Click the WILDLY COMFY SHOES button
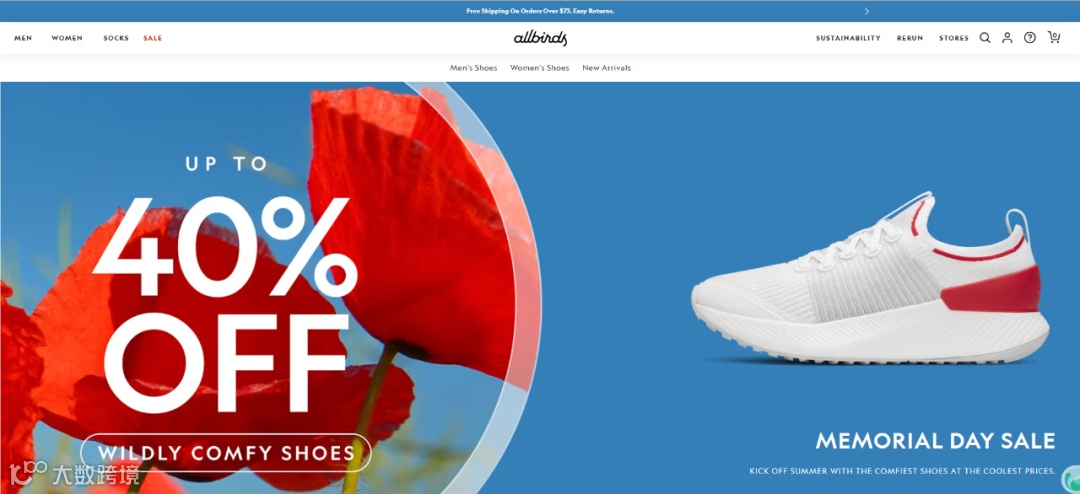Screen dimensions: 1080x494 [226, 453]
